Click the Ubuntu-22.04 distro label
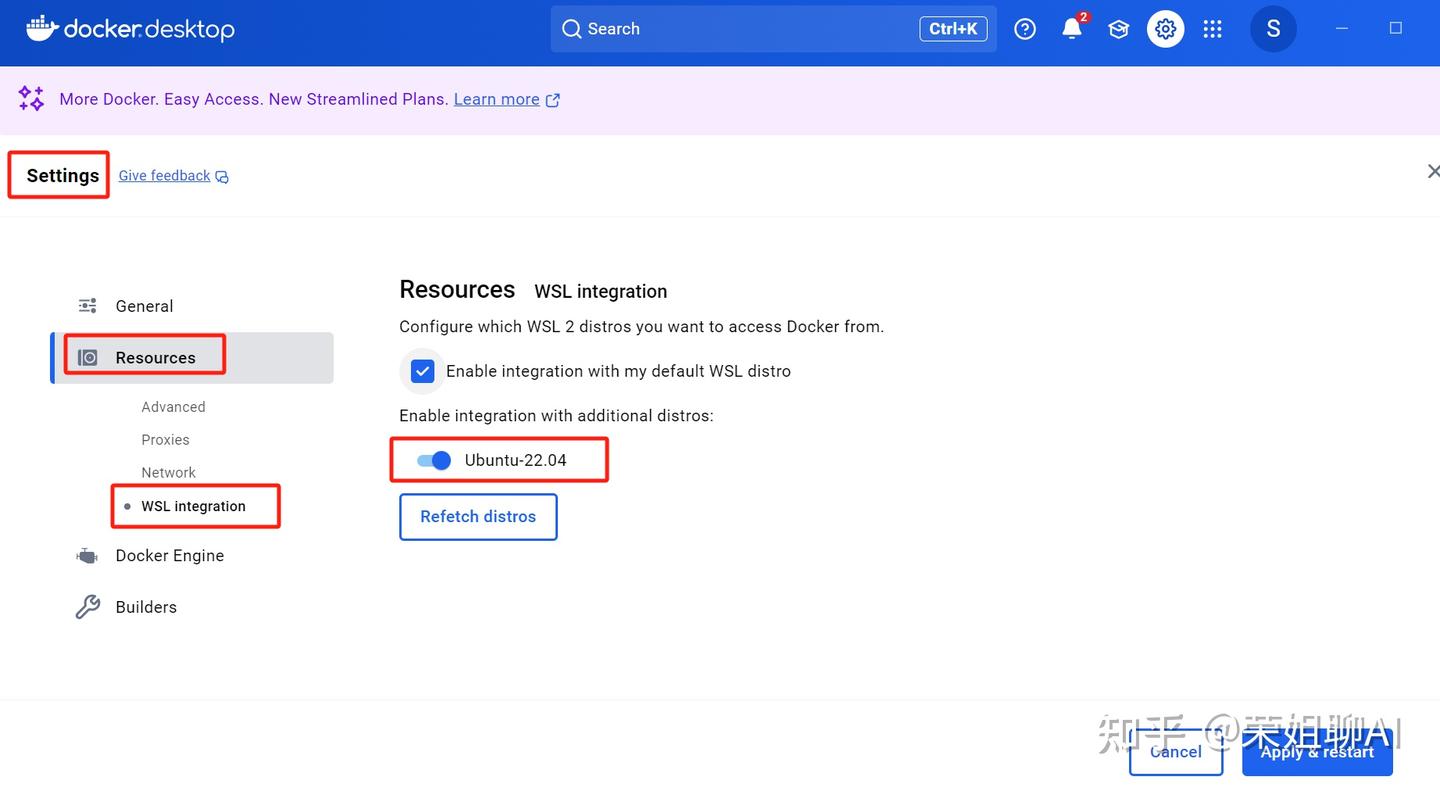Screen dimensions: 1440x791 coord(516,461)
